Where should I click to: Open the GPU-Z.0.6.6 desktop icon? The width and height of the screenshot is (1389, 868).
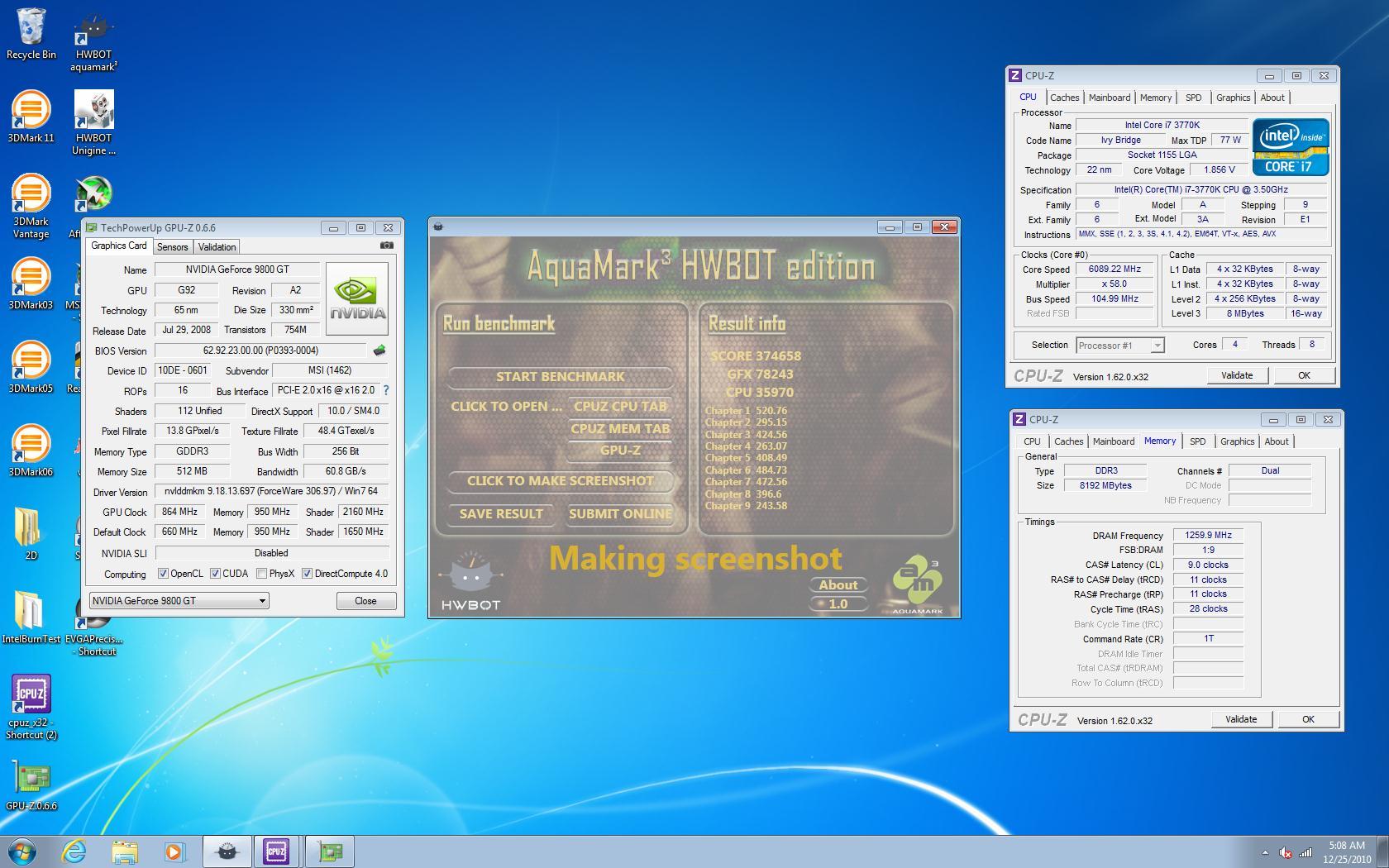(31, 785)
